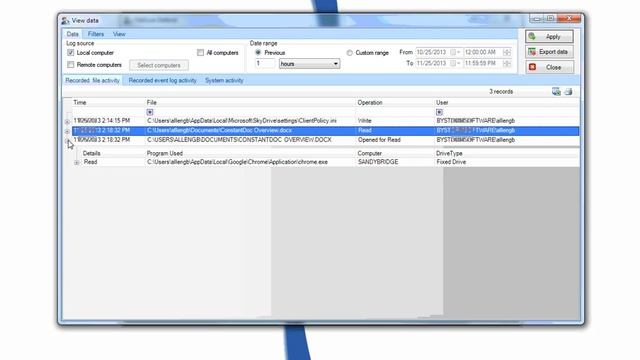
Task: Click the SANDYBRIDGE computer cell
Action: click(378, 162)
